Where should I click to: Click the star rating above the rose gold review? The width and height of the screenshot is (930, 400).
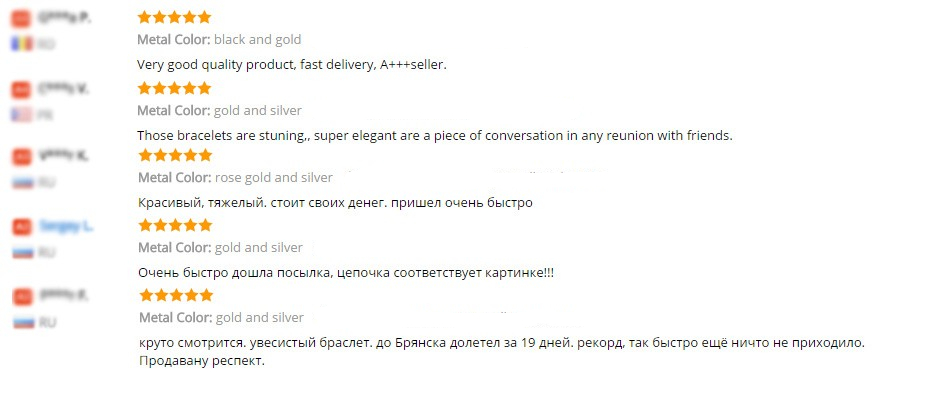(174, 156)
